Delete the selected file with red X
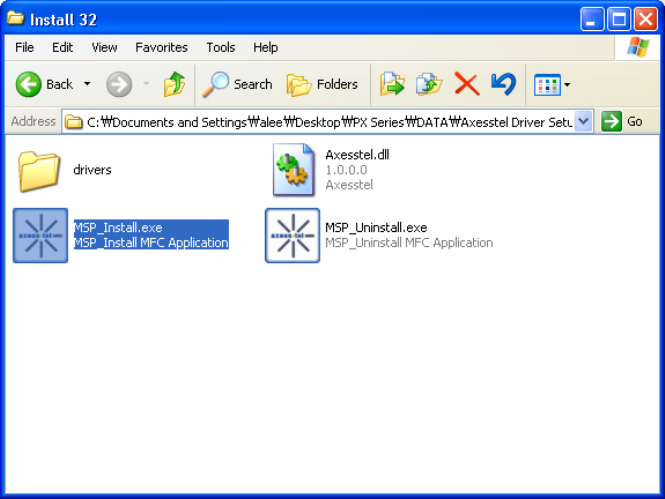The width and height of the screenshot is (665, 499). pyautogui.click(x=467, y=84)
